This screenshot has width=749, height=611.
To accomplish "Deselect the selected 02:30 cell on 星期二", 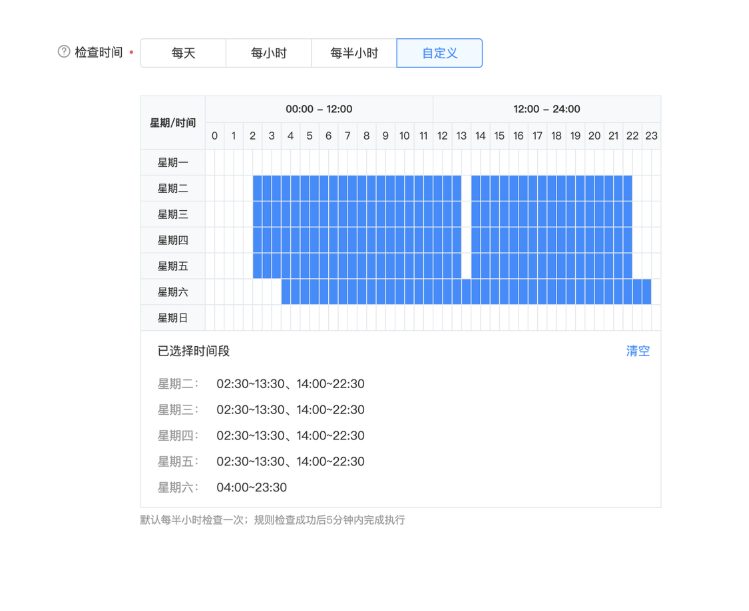I will point(257,188).
